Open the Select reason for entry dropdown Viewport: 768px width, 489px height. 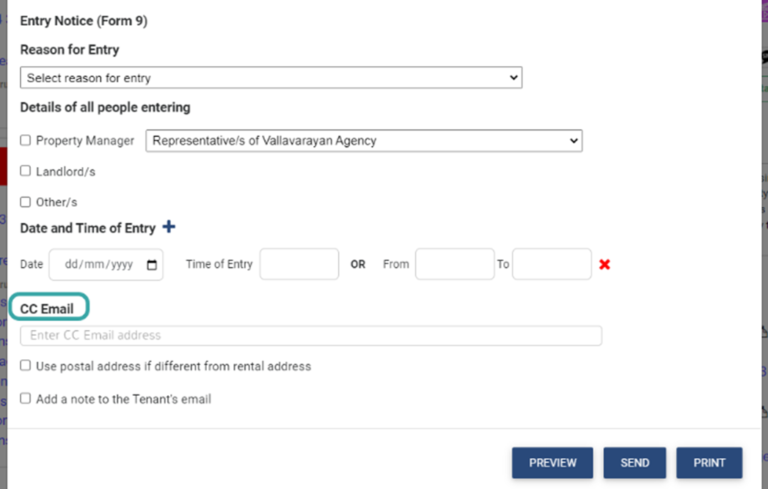pyautogui.click(x=271, y=77)
